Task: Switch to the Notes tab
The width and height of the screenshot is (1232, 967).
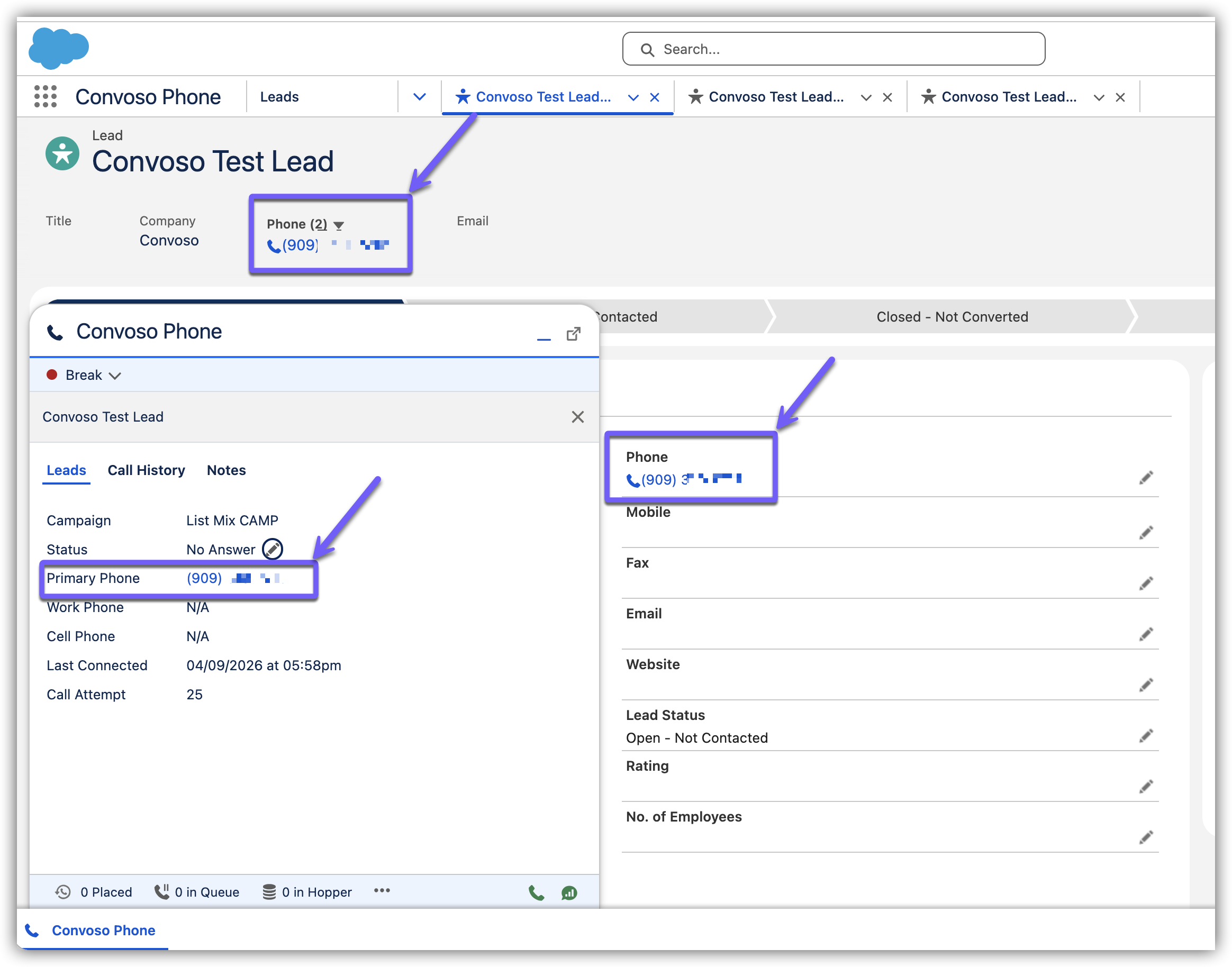Action: 226,470
